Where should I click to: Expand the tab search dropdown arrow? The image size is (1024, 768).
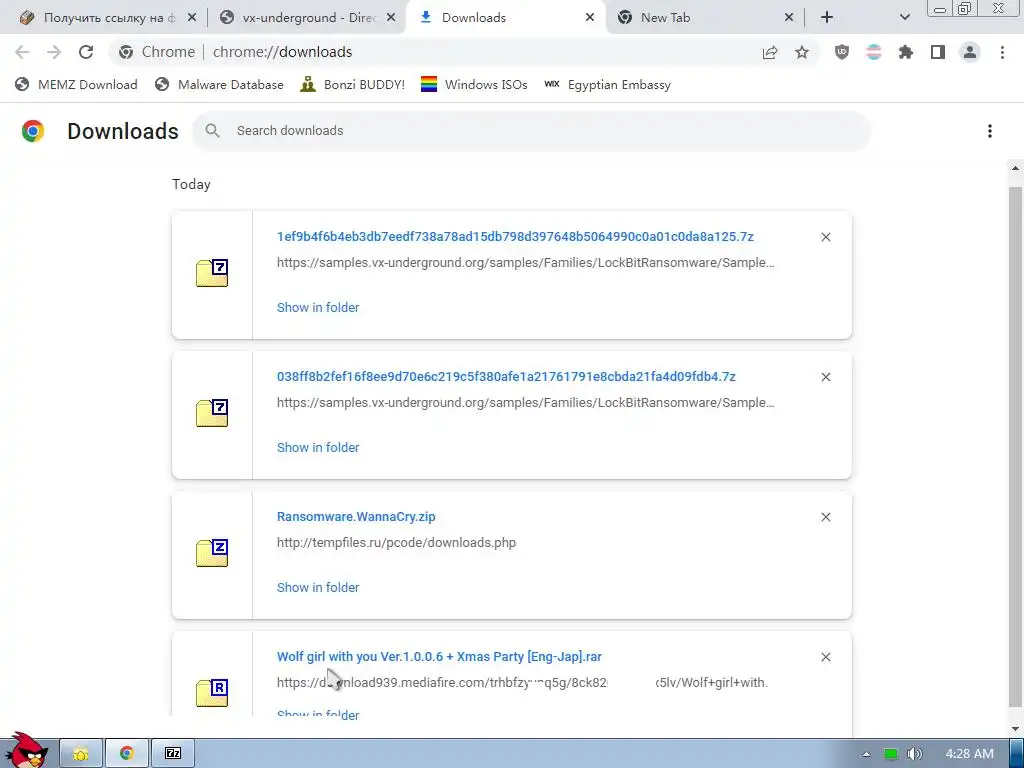pyautogui.click(x=904, y=18)
